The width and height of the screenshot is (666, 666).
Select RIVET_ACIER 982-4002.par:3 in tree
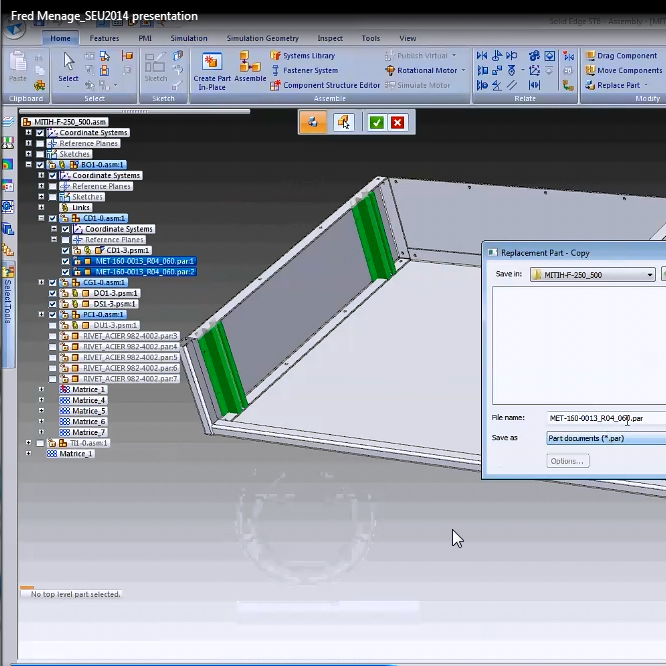click(130, 336)
